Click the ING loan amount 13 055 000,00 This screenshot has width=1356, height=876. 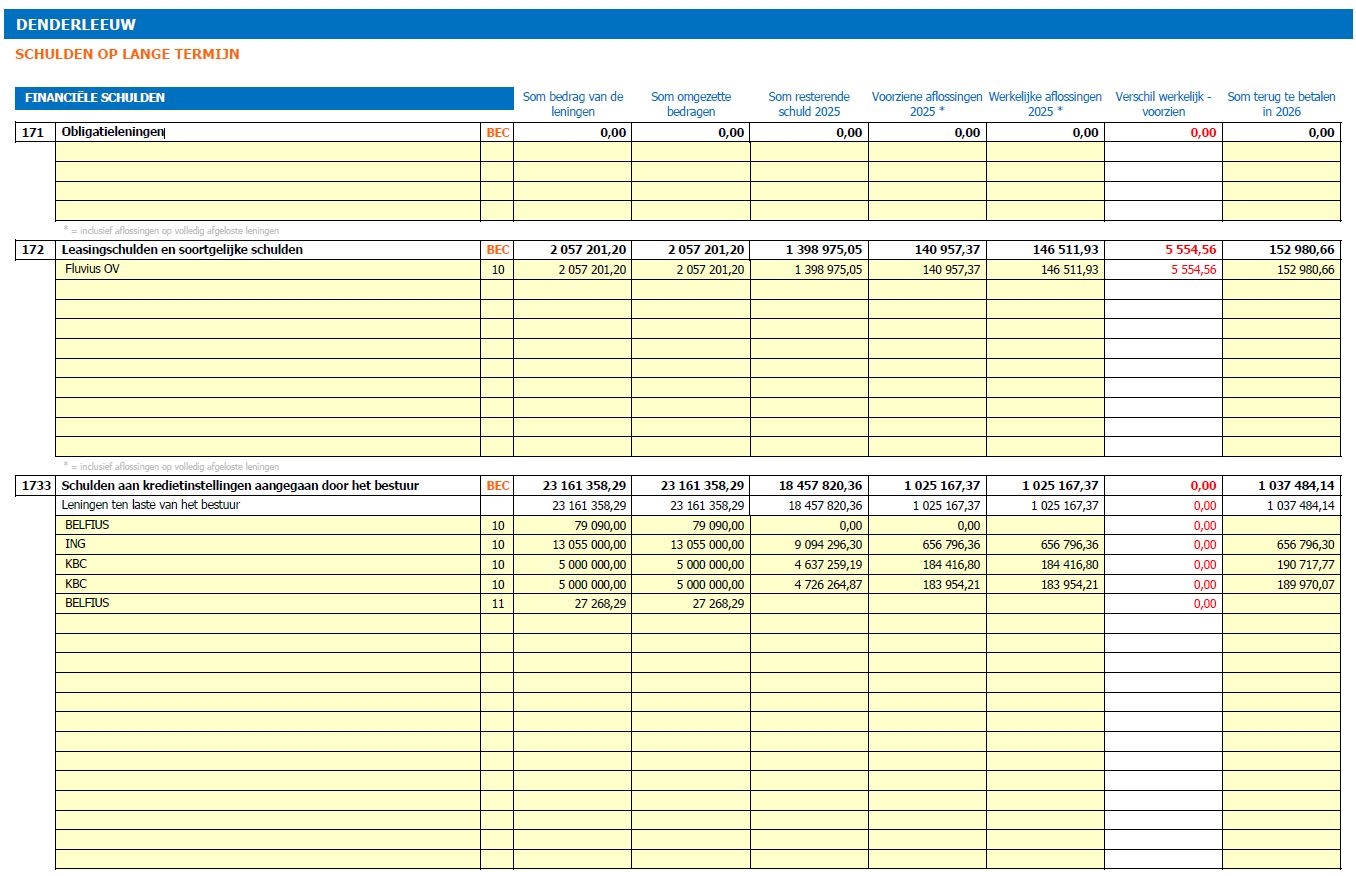pyautogui.click(x=572, y=545)
